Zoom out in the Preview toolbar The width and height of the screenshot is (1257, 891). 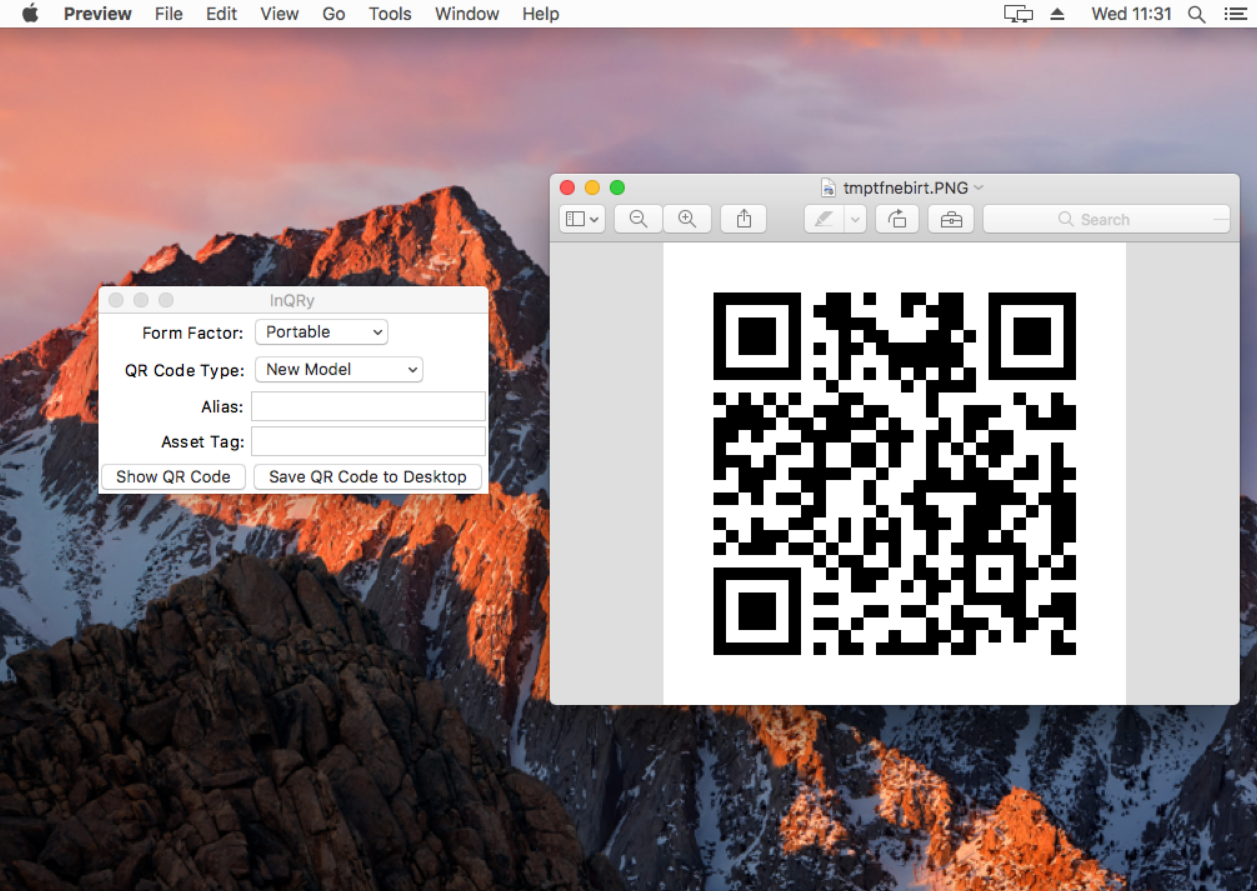coord(638,219)
